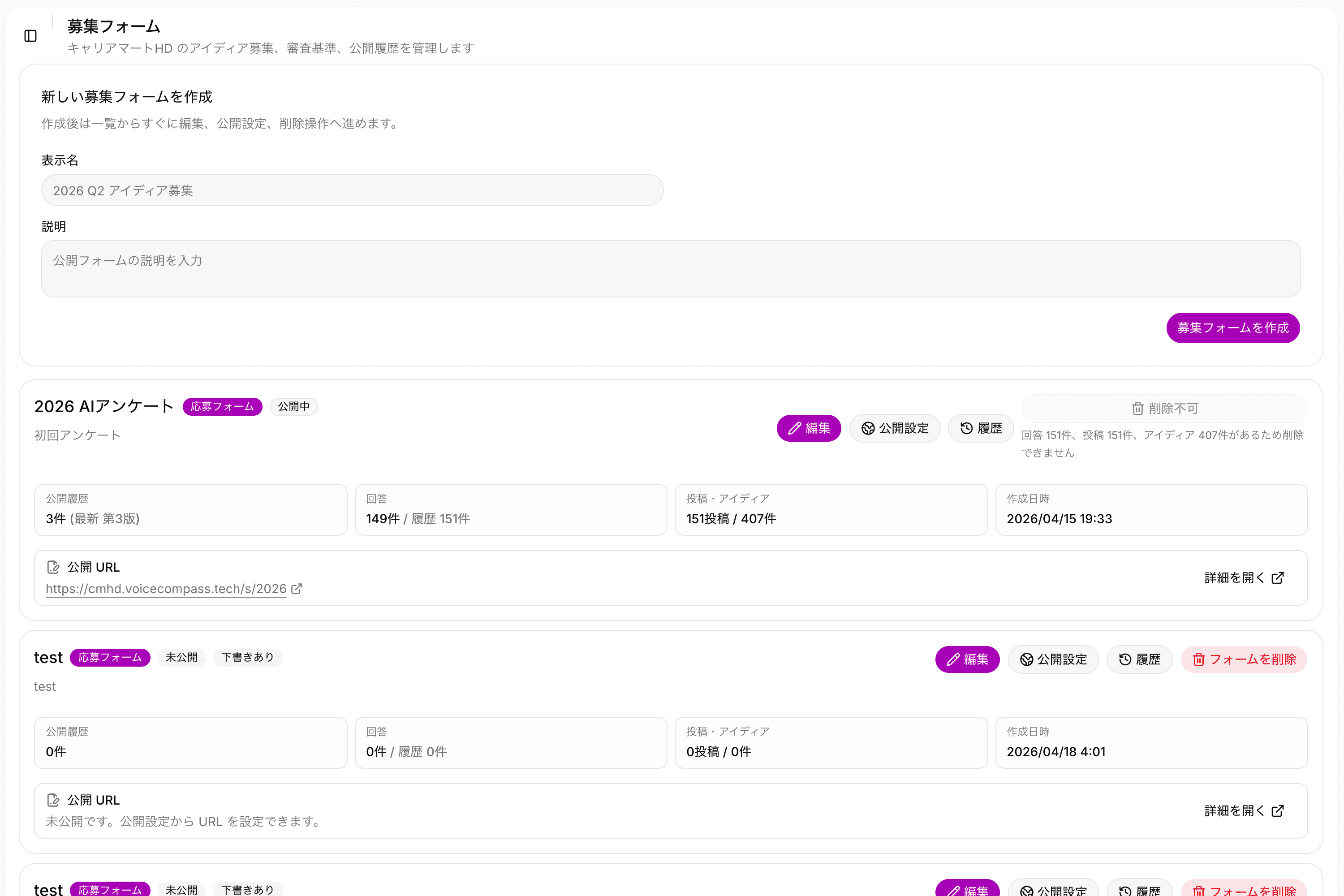The width and height of the screenshot is (1344, 896).
Task: Click external link icon beside the 2026 URL
Action: click(297, 589)
